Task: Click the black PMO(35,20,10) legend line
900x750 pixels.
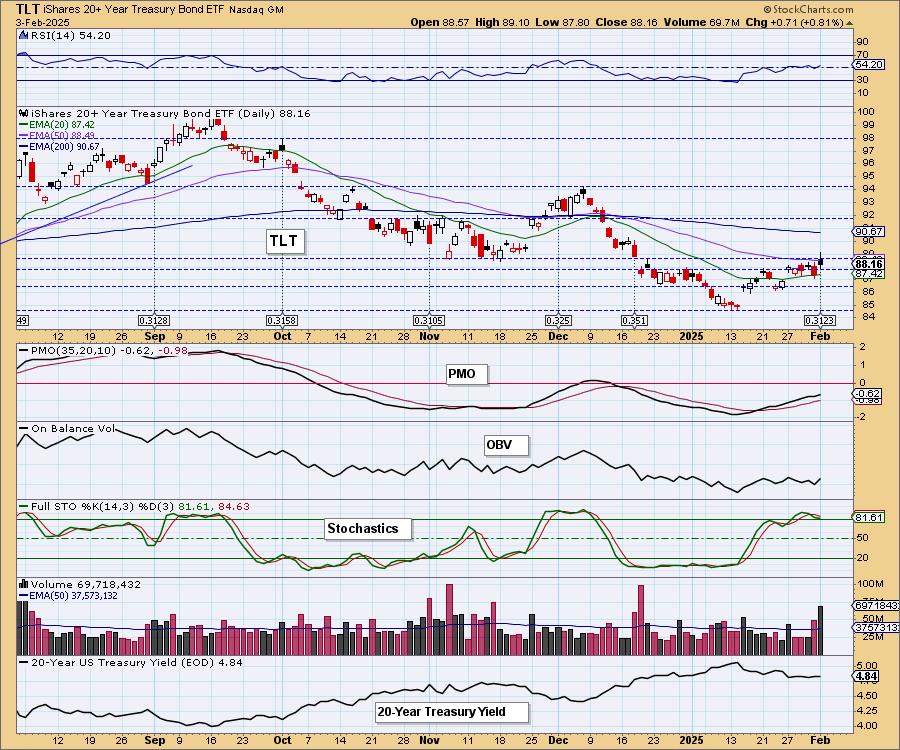Action: click(24, 350)
